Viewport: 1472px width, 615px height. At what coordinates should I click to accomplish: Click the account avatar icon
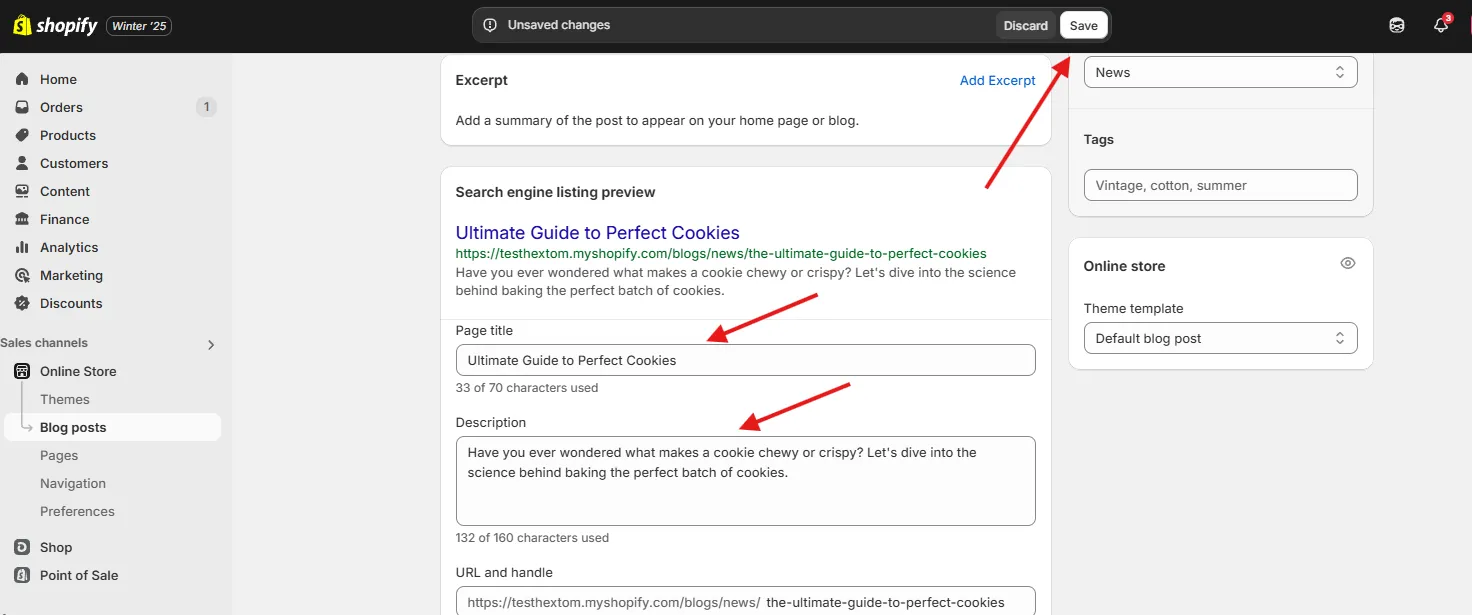[1397, 26]
